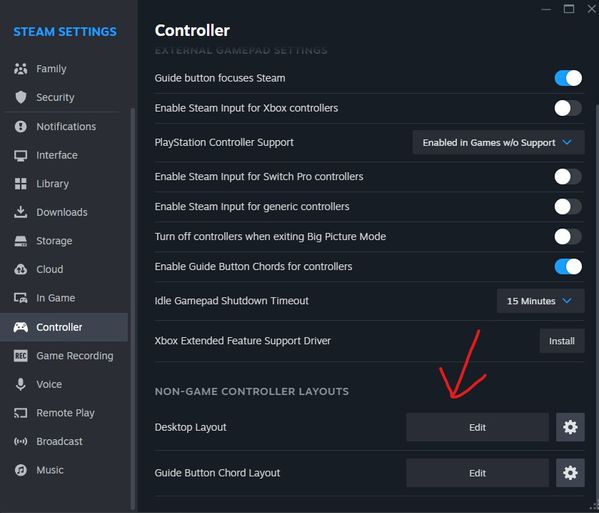
Task: Edit the Desktop Layout
Action: pos(478,427)
